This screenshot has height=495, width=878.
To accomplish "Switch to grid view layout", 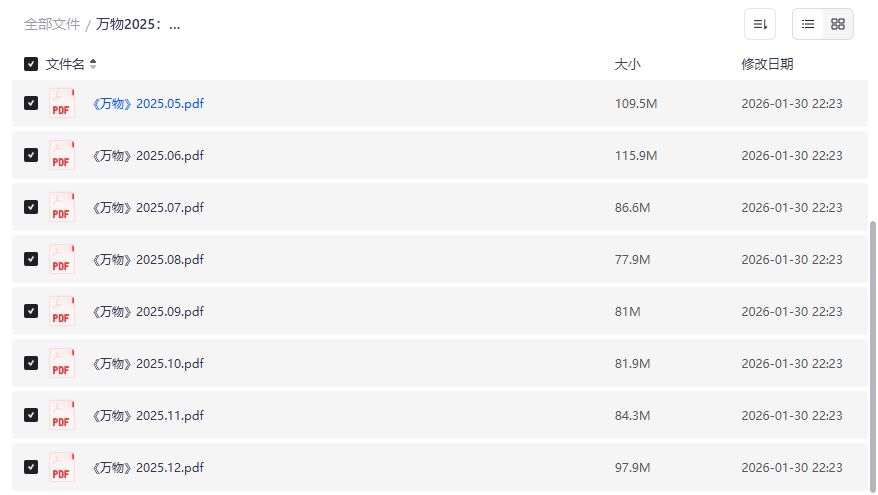I will pos(838,24).
